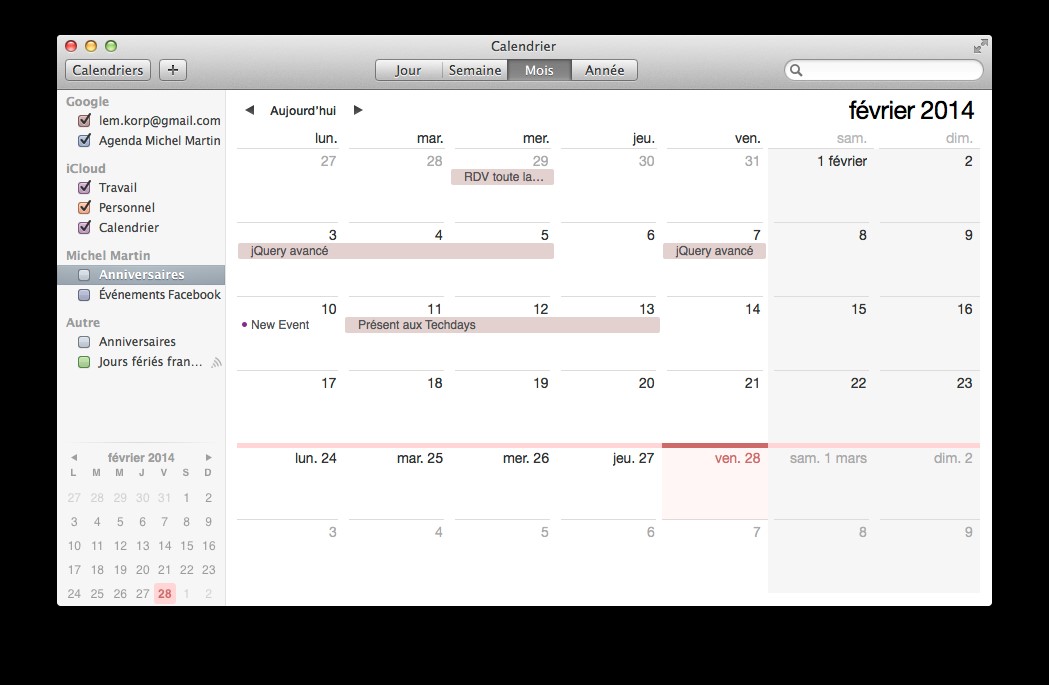Switch to Semaine view
This screenshot has height=685, width=1049.
click(x=474, y=70)
